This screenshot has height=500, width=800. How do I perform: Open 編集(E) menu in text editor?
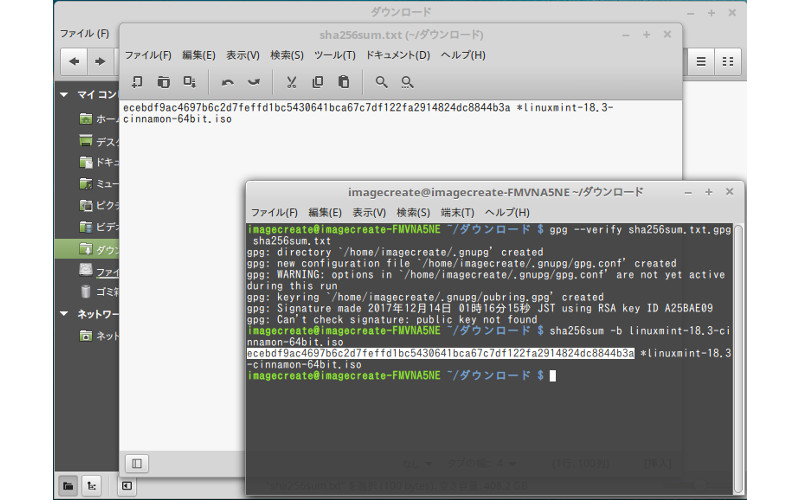[198, 55]
